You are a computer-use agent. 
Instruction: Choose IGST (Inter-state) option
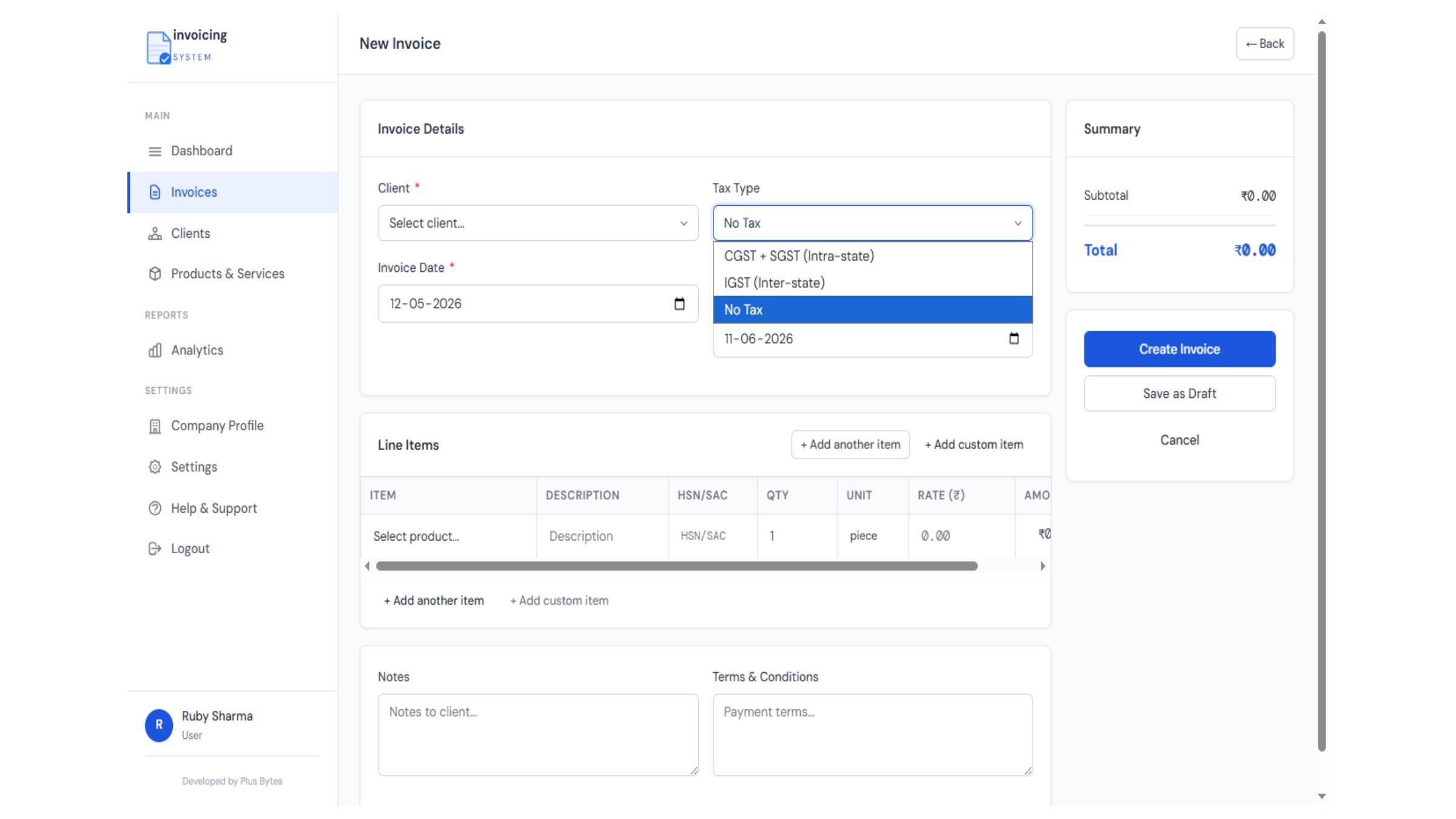pyautogui.click(x=872, y=283)
